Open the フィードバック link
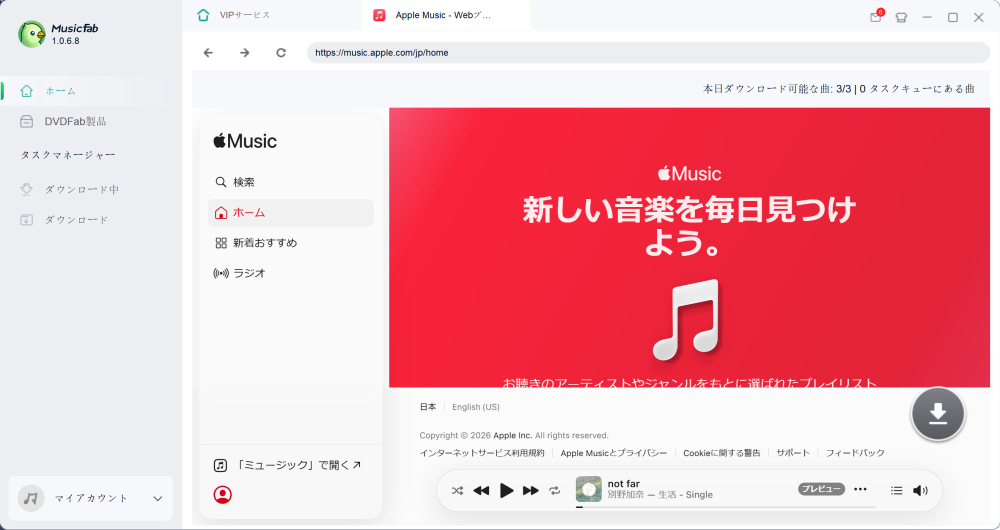 coord(855,453)
